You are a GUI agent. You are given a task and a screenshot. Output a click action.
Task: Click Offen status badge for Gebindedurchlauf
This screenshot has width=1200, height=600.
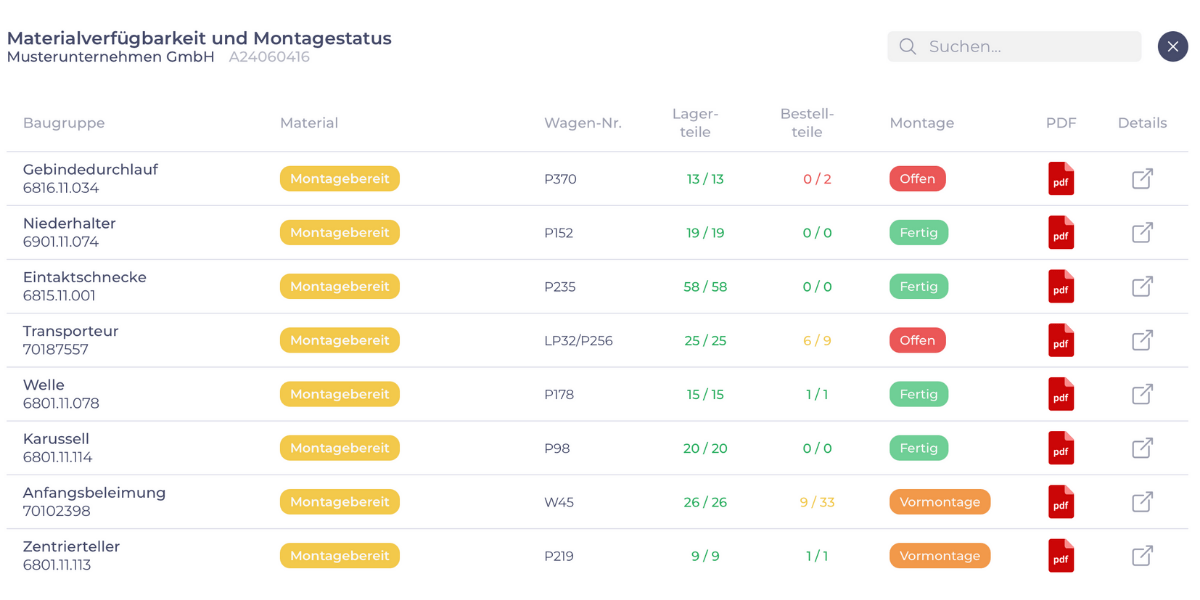[x=917, y=179]
